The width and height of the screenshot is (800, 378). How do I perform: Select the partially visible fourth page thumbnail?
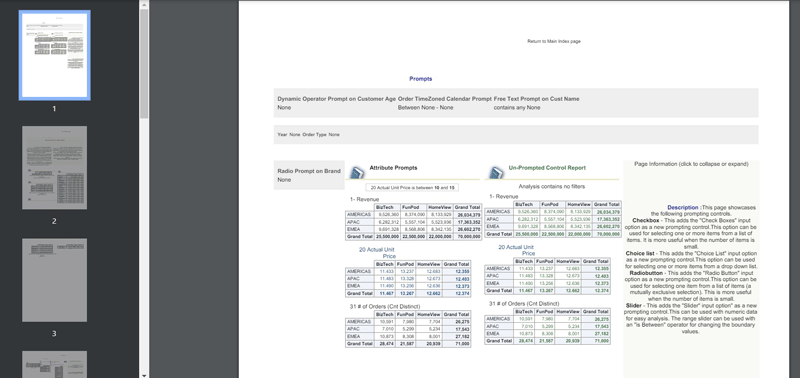55,364
